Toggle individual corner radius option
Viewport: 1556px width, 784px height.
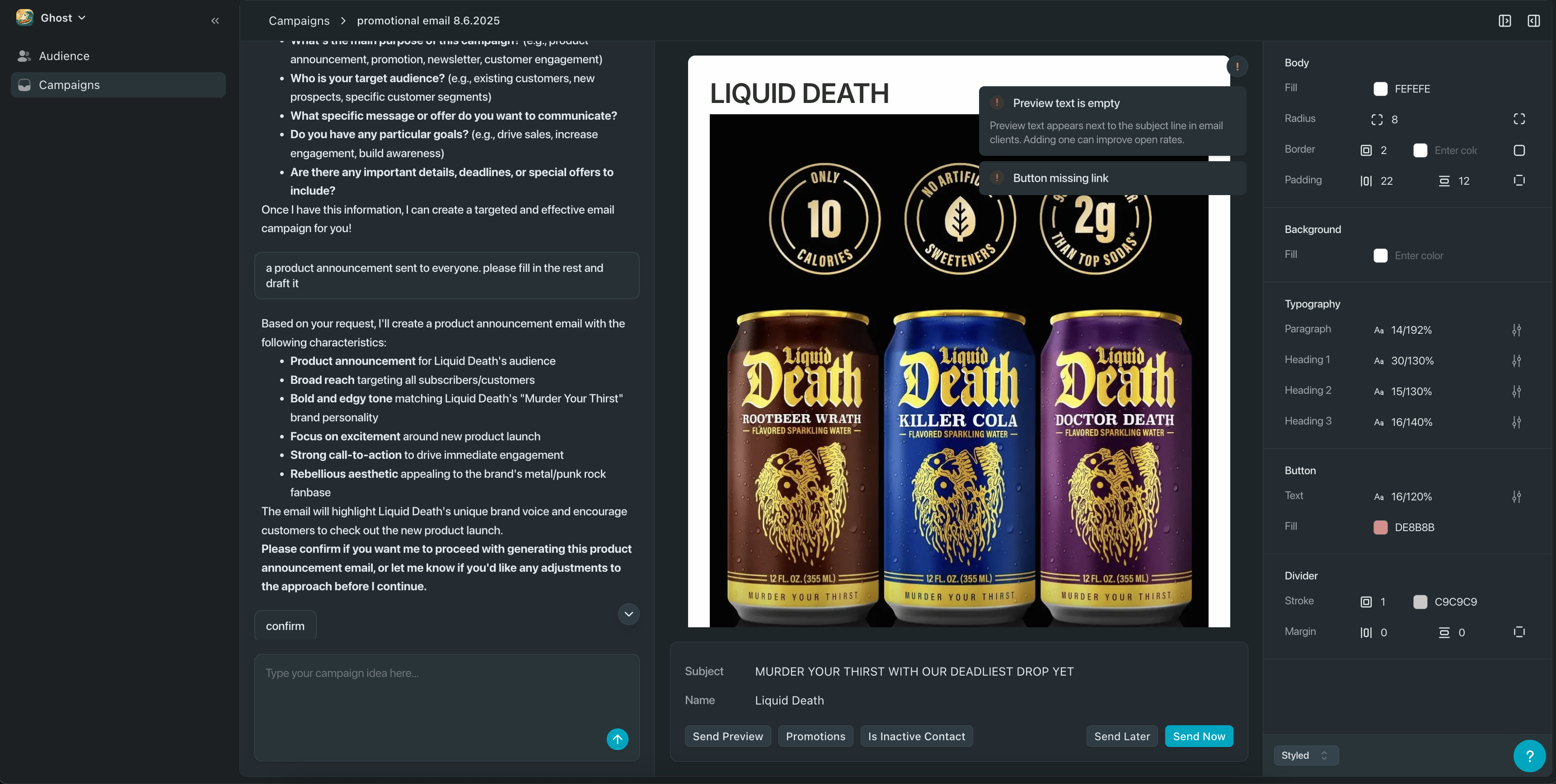(1519, 119)
